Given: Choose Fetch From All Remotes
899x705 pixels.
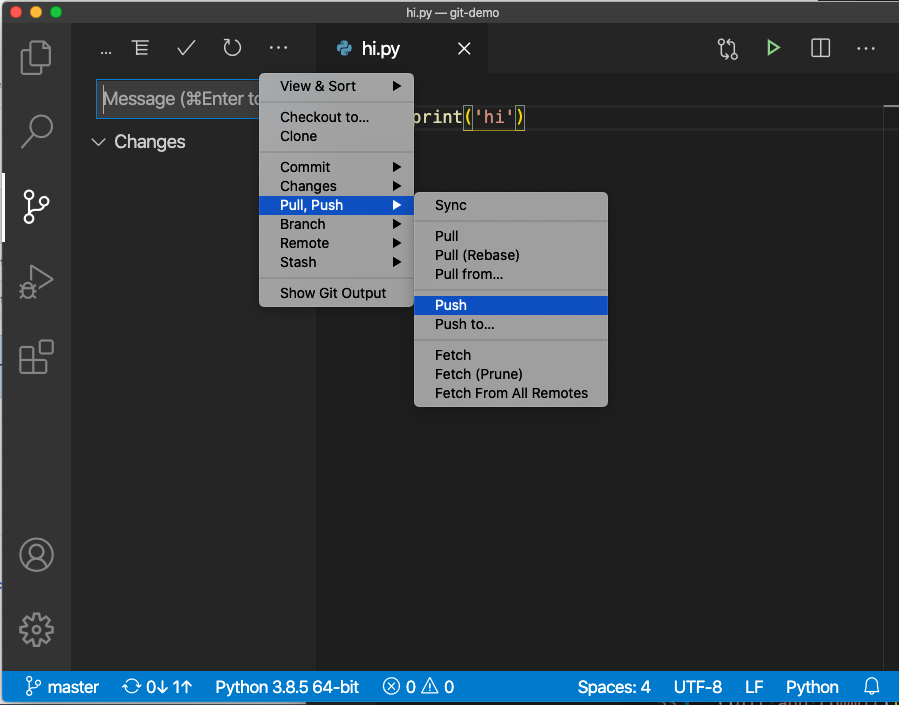Looking at the screenshot, I should tap(511, 393).
